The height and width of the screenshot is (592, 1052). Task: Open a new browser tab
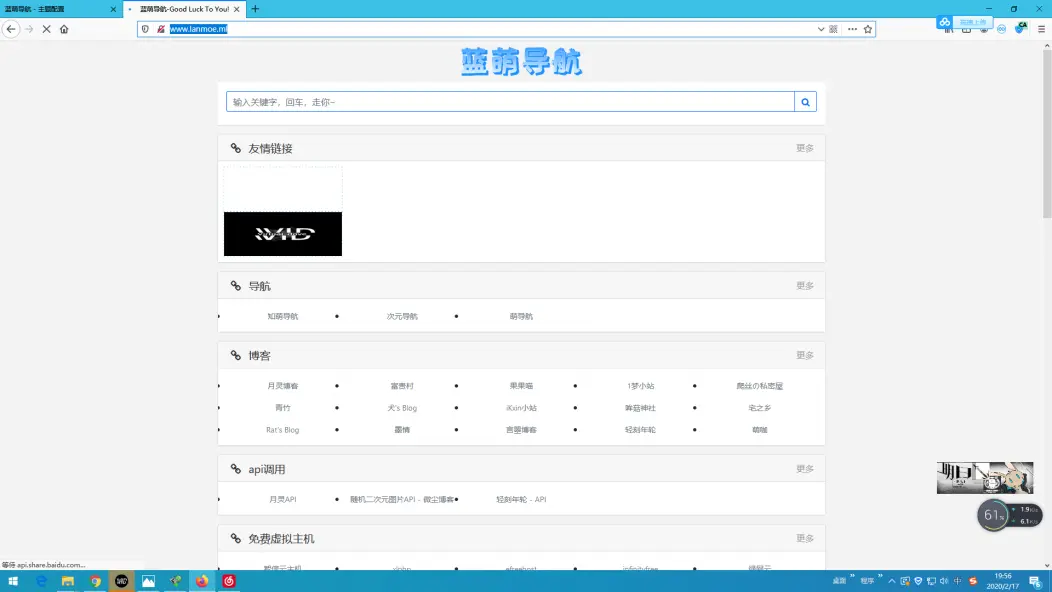pos(255,9)
